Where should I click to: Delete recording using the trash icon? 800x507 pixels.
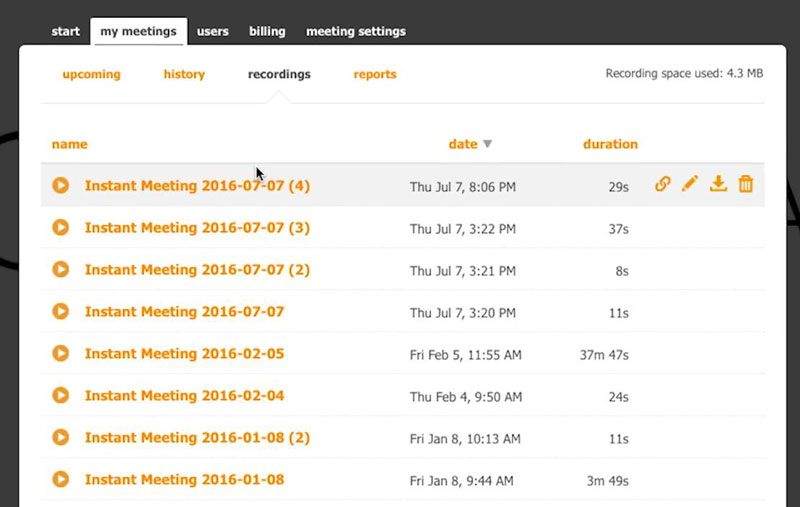746,184
